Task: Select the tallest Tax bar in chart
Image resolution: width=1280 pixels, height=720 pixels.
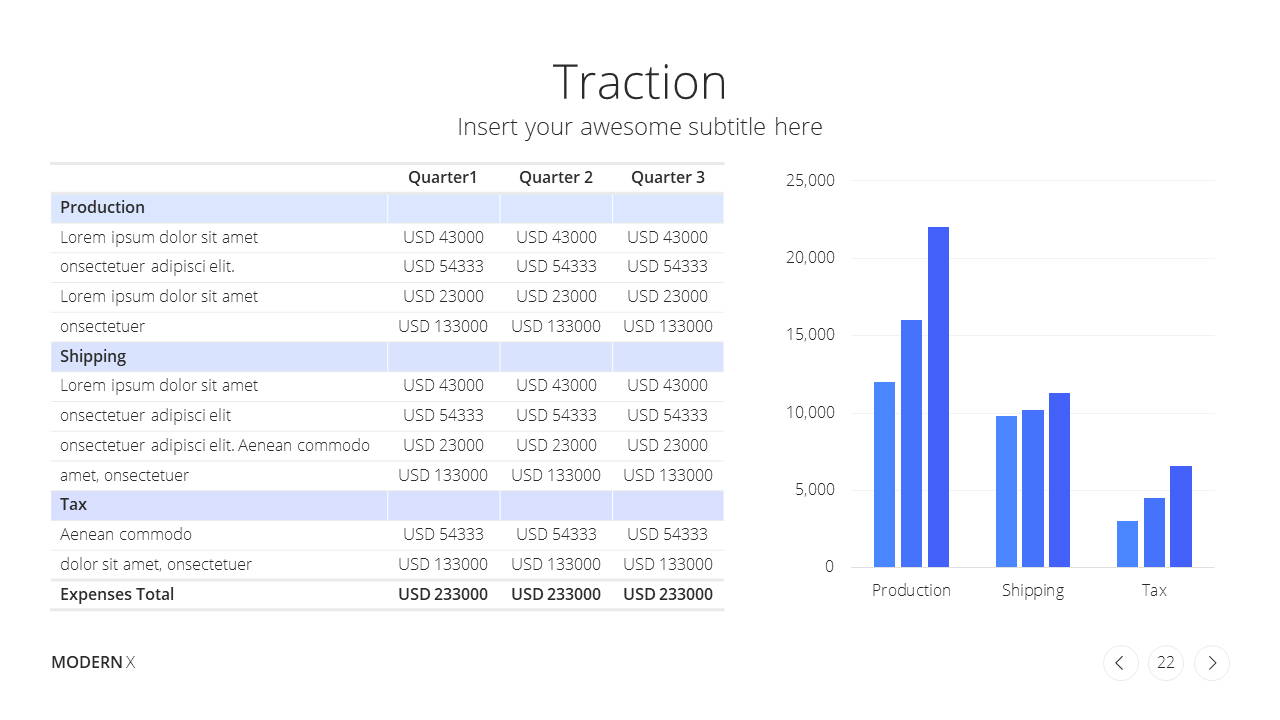Action: click(x=1181, y=516)
